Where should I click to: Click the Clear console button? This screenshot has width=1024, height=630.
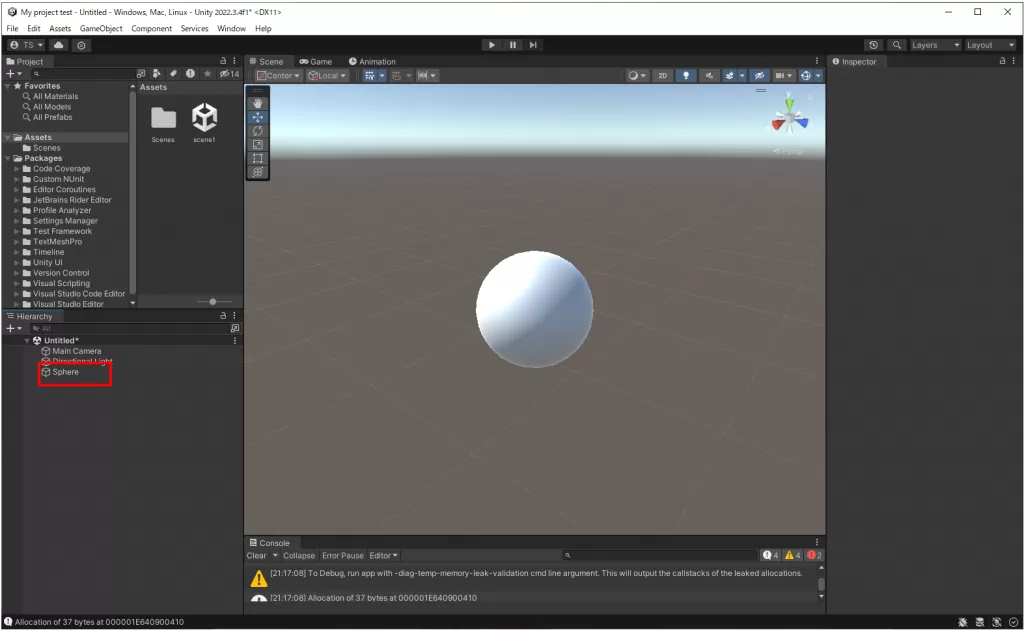[256, 556]
